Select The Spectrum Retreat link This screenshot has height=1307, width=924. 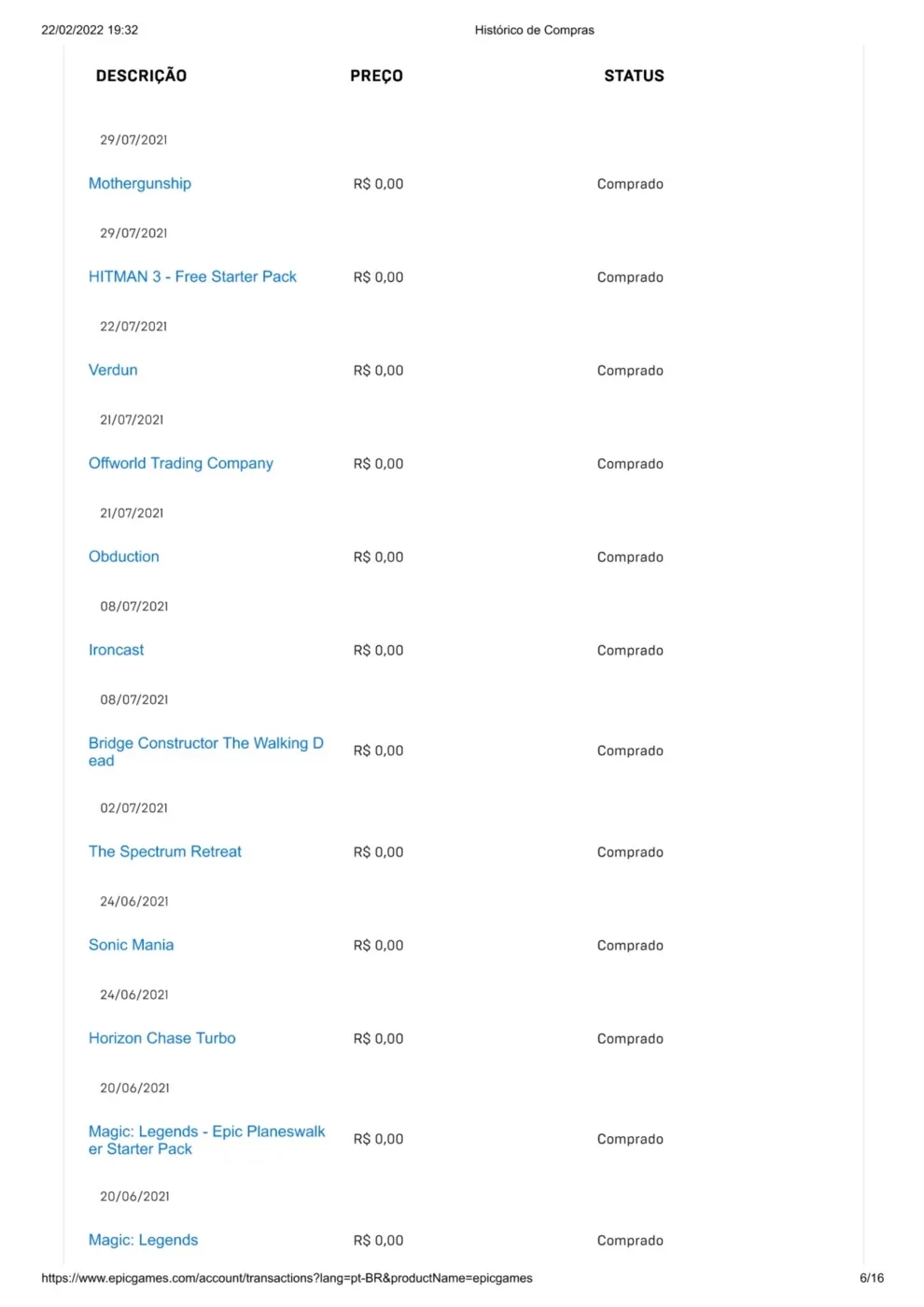tap(165, 852)
